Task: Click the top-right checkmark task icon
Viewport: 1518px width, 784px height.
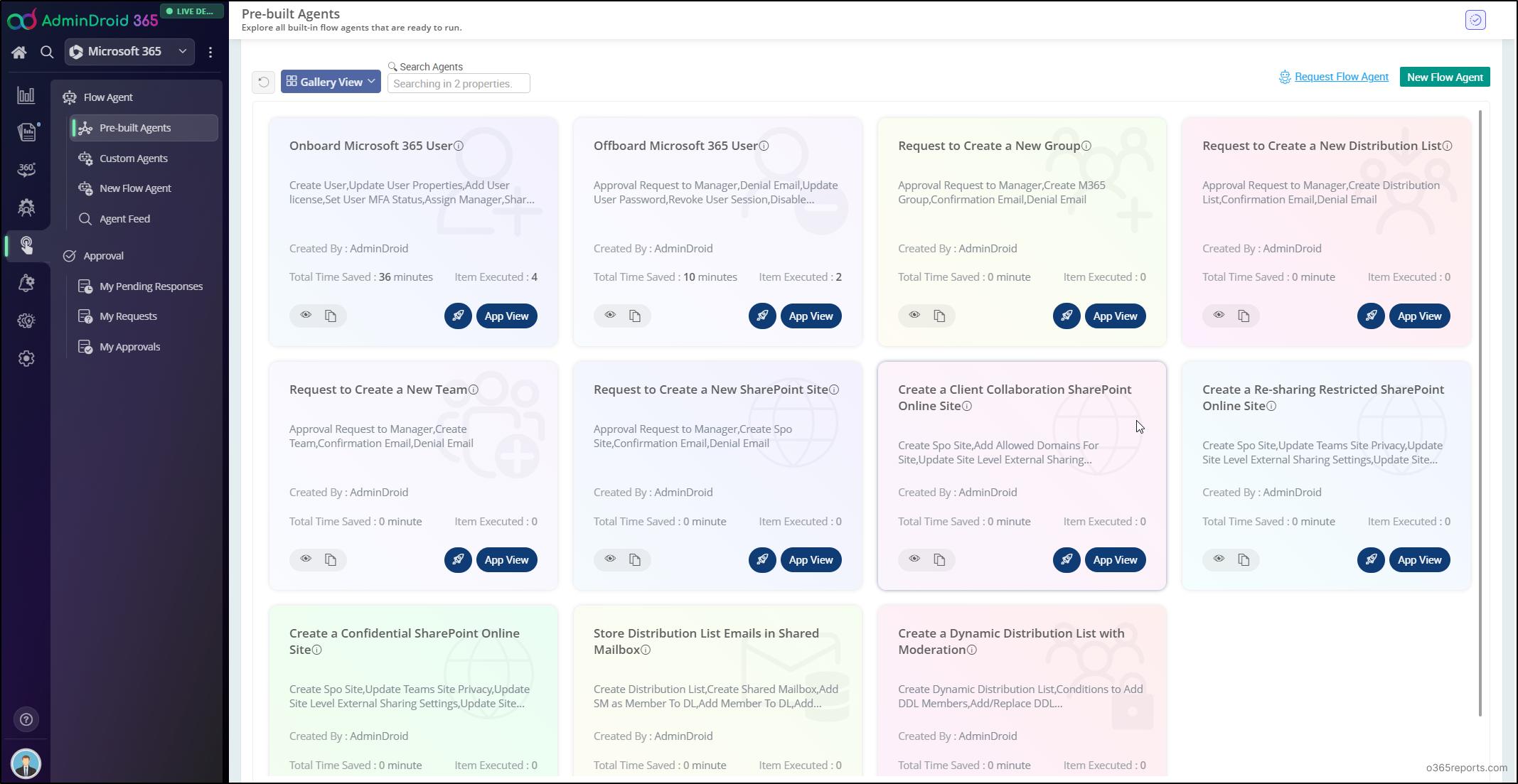Action: (x=1475, y=20)
